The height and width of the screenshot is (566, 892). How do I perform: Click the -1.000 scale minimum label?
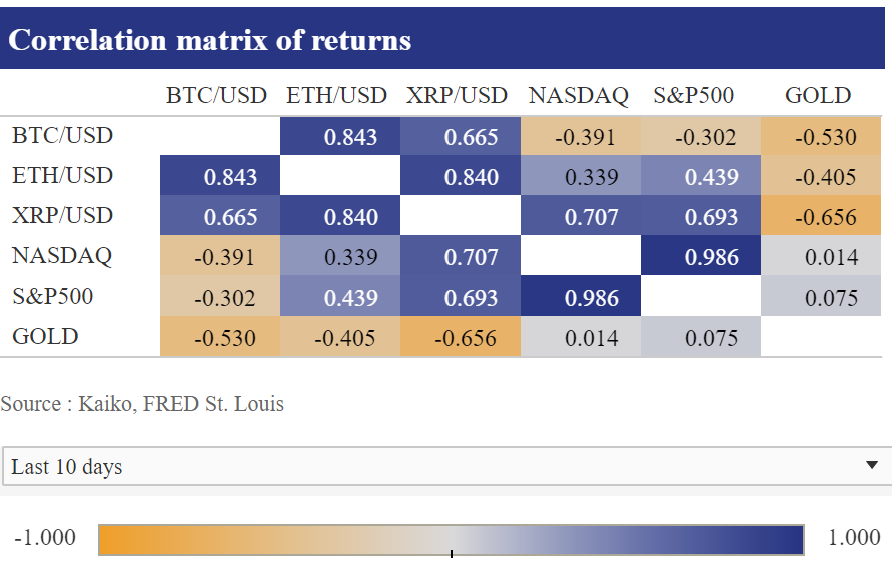tap(45, 537)
